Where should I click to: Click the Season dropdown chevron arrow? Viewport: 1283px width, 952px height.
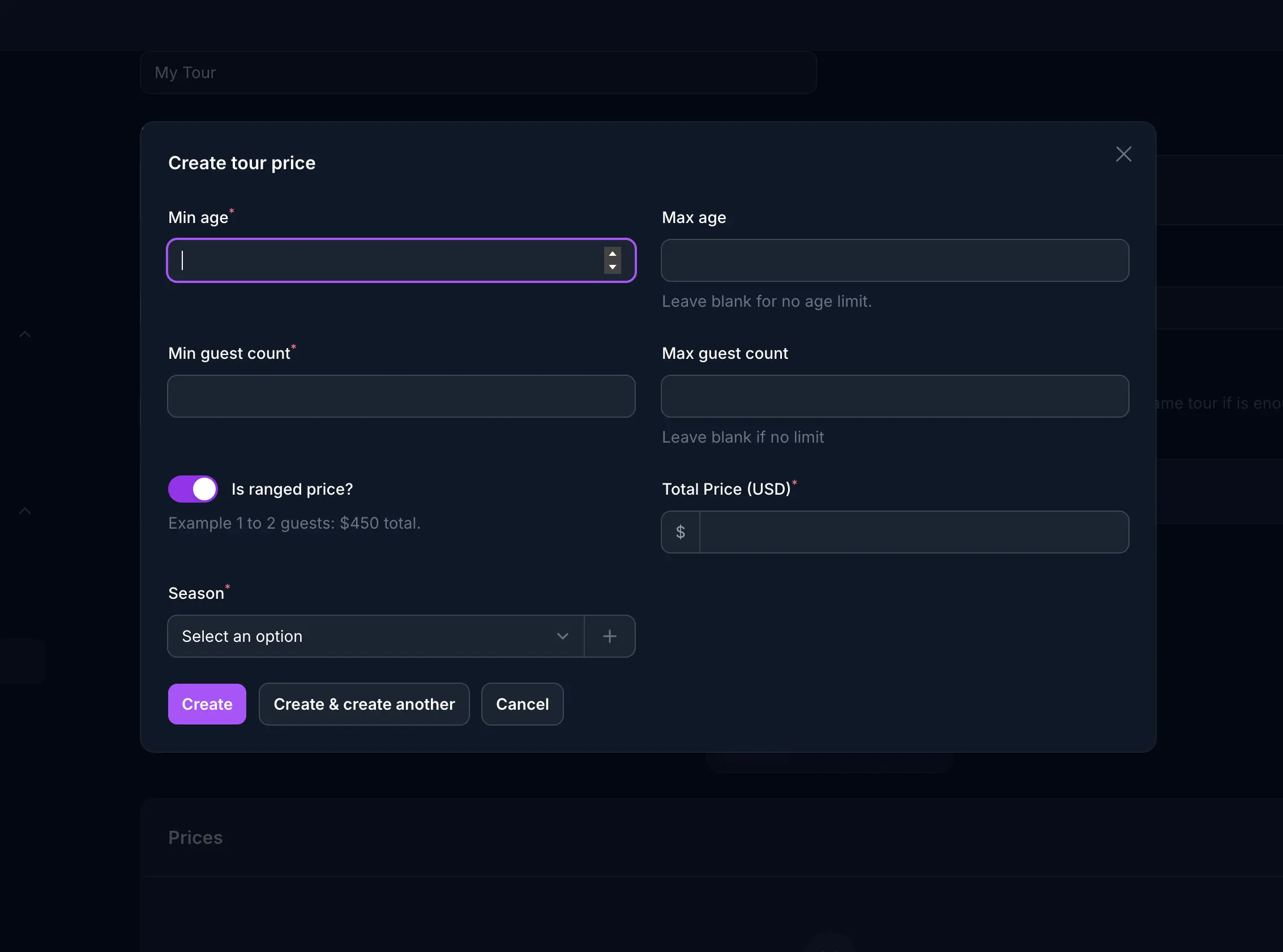[x=563, y=636]
